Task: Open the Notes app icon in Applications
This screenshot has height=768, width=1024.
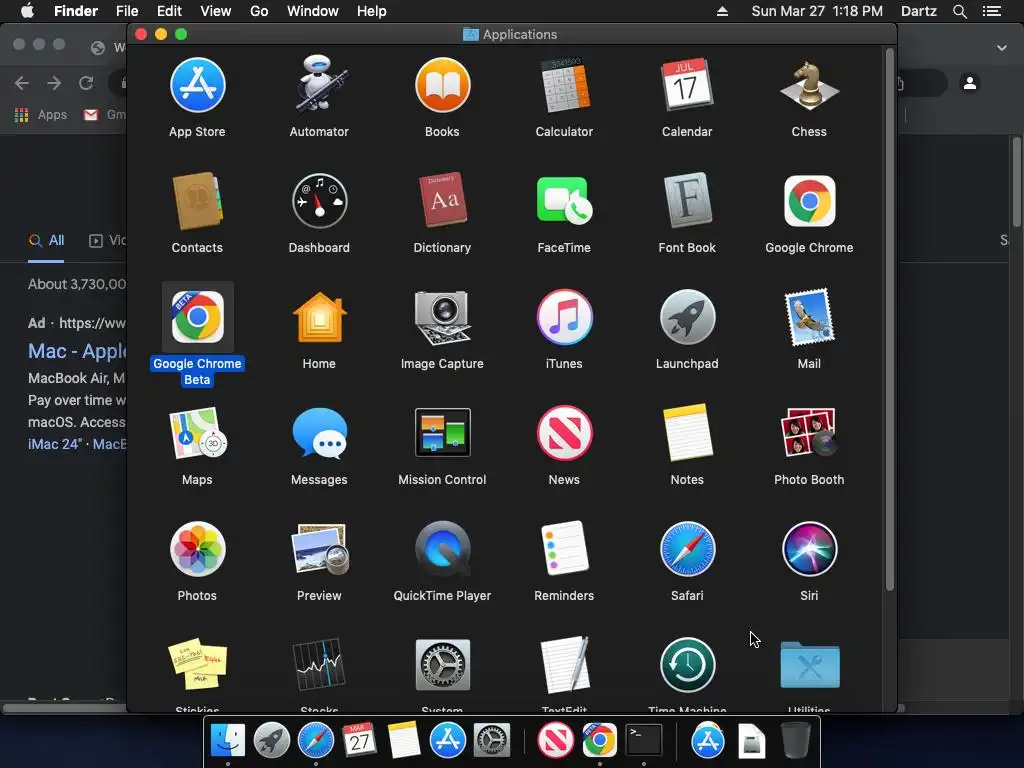Action: click(687, 433)
